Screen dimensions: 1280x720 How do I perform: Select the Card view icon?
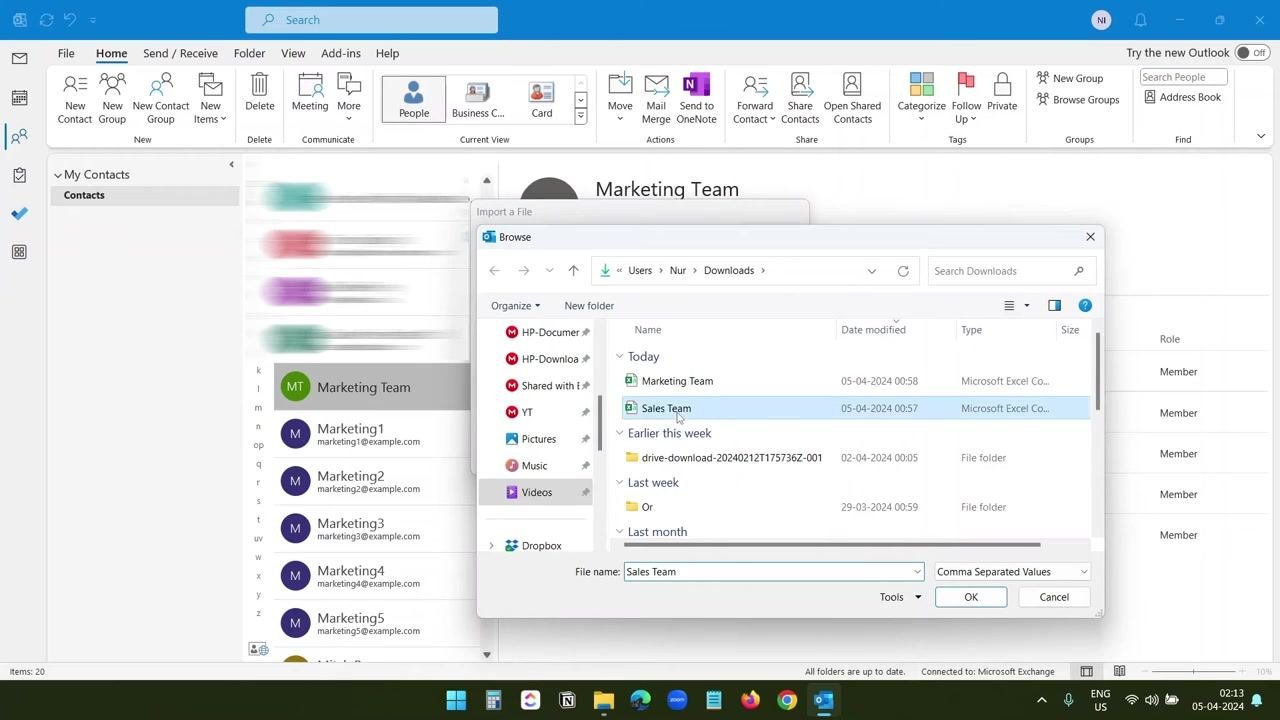pos(542,99)
